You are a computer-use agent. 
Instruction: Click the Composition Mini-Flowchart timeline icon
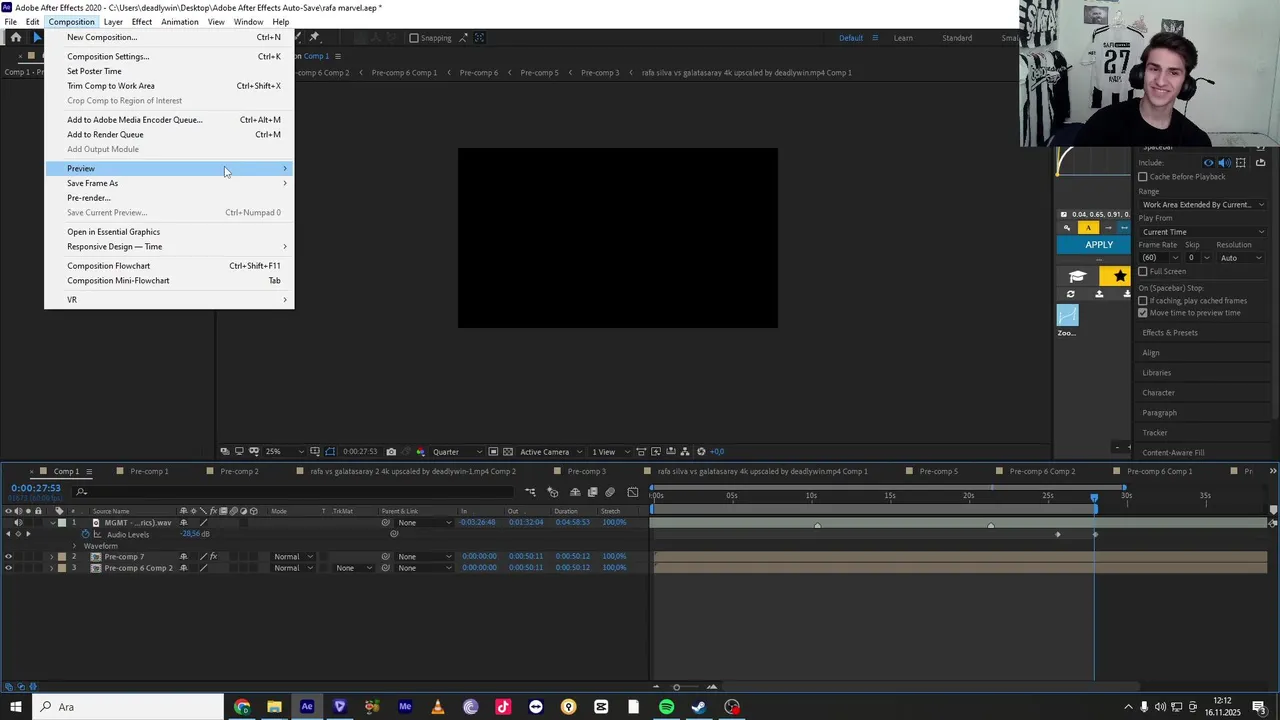[x=530, y=492]
